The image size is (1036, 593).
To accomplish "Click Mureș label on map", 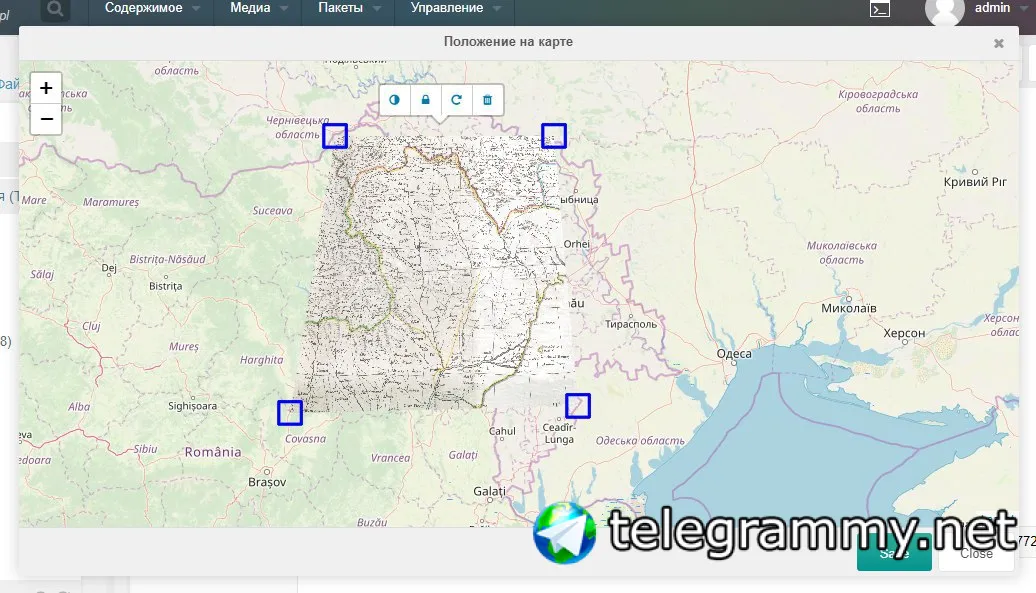I will (184, 347).
